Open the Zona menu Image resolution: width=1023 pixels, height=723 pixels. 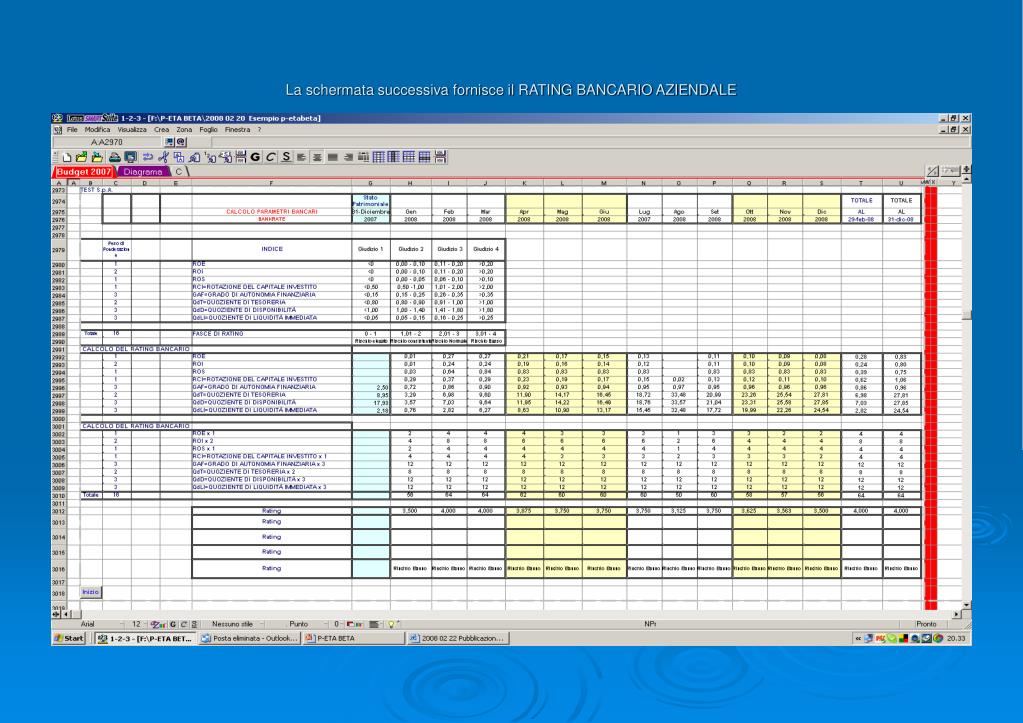click(184, 130)
